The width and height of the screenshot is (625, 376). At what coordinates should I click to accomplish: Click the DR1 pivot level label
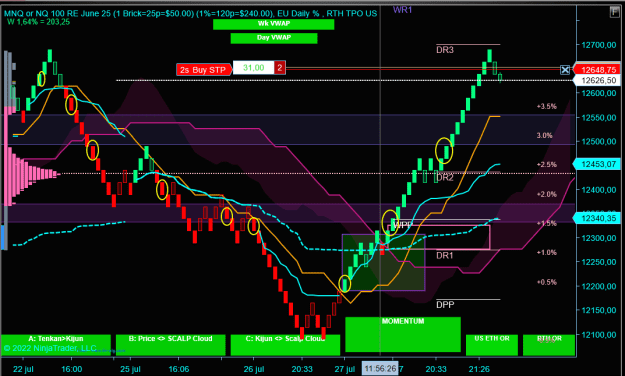(445, 255)
